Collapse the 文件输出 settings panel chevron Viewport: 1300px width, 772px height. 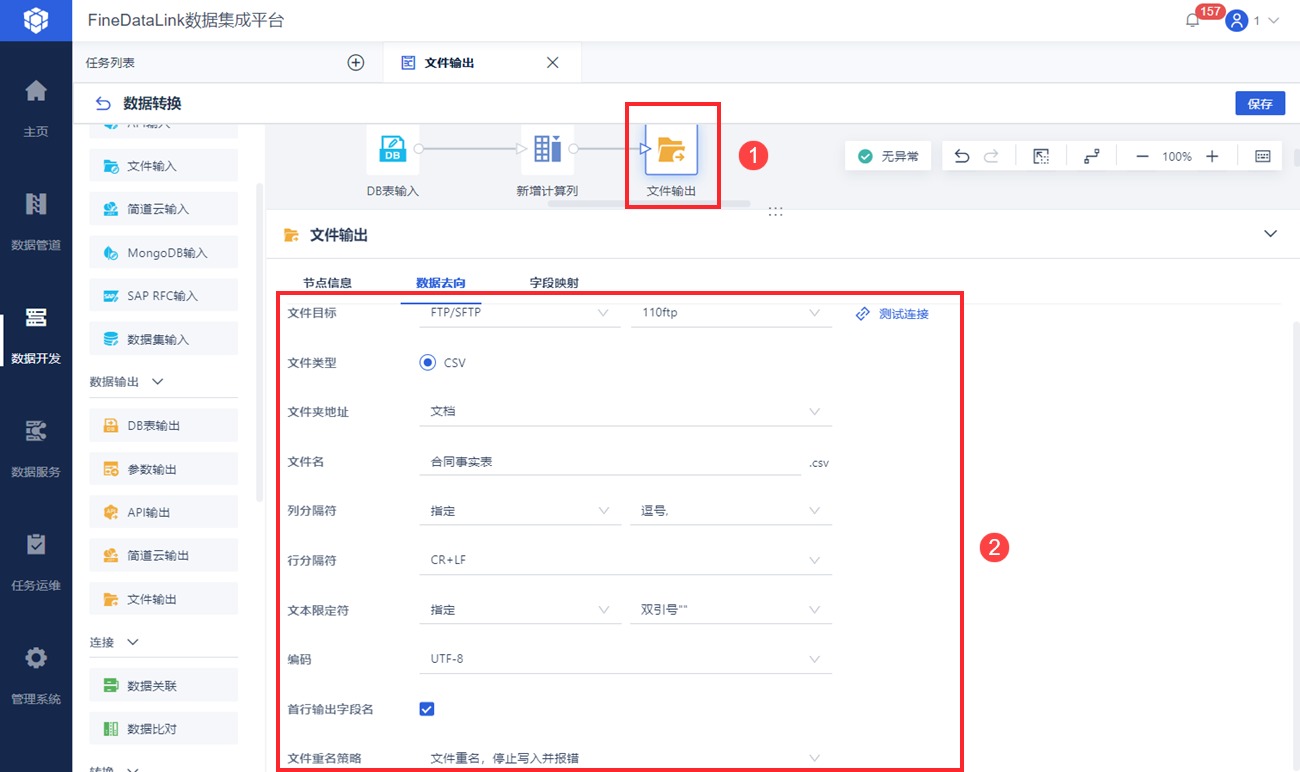coord(1271,234)
